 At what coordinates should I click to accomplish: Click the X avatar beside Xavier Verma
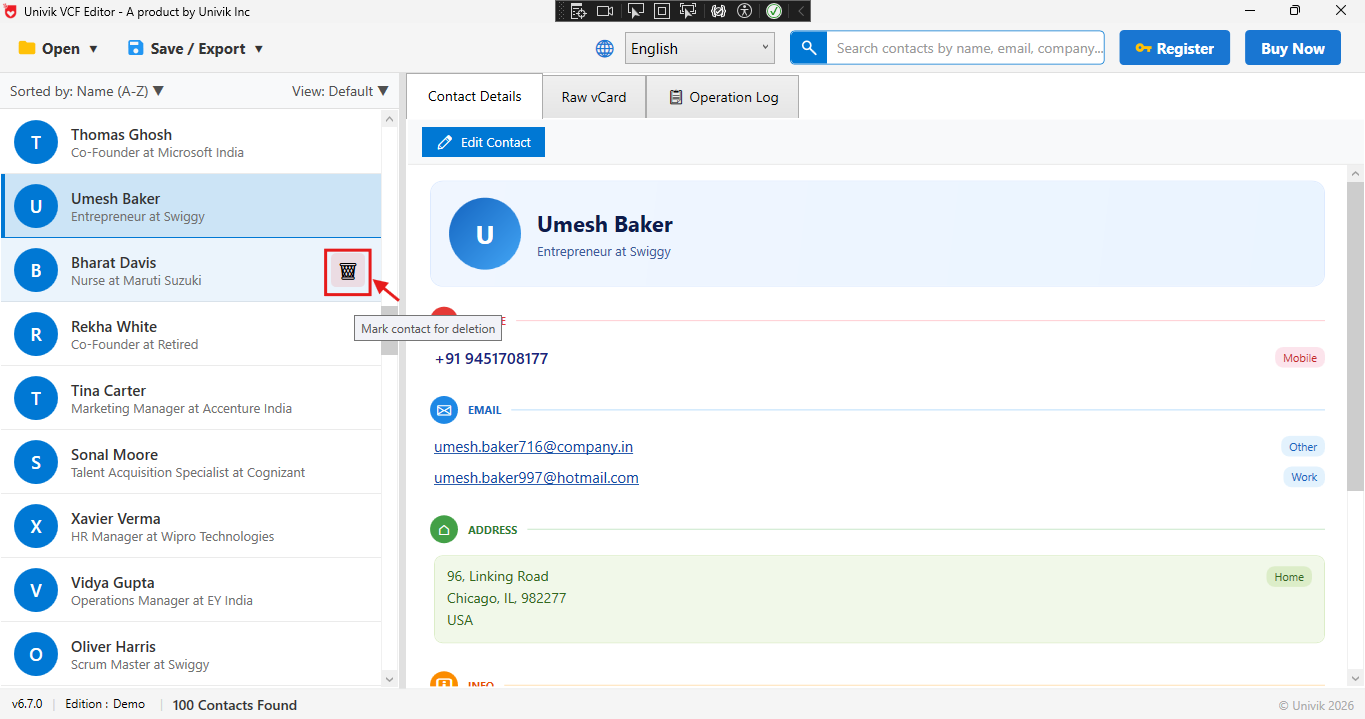(36, 527)
